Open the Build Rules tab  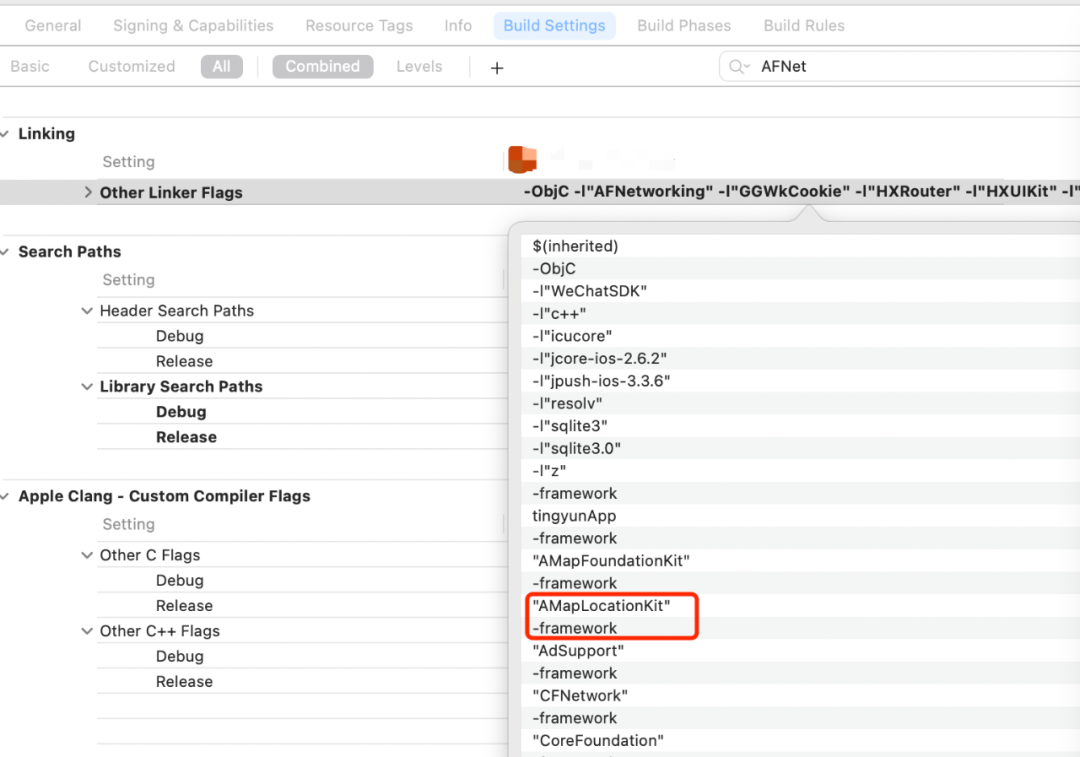(804, 25)
